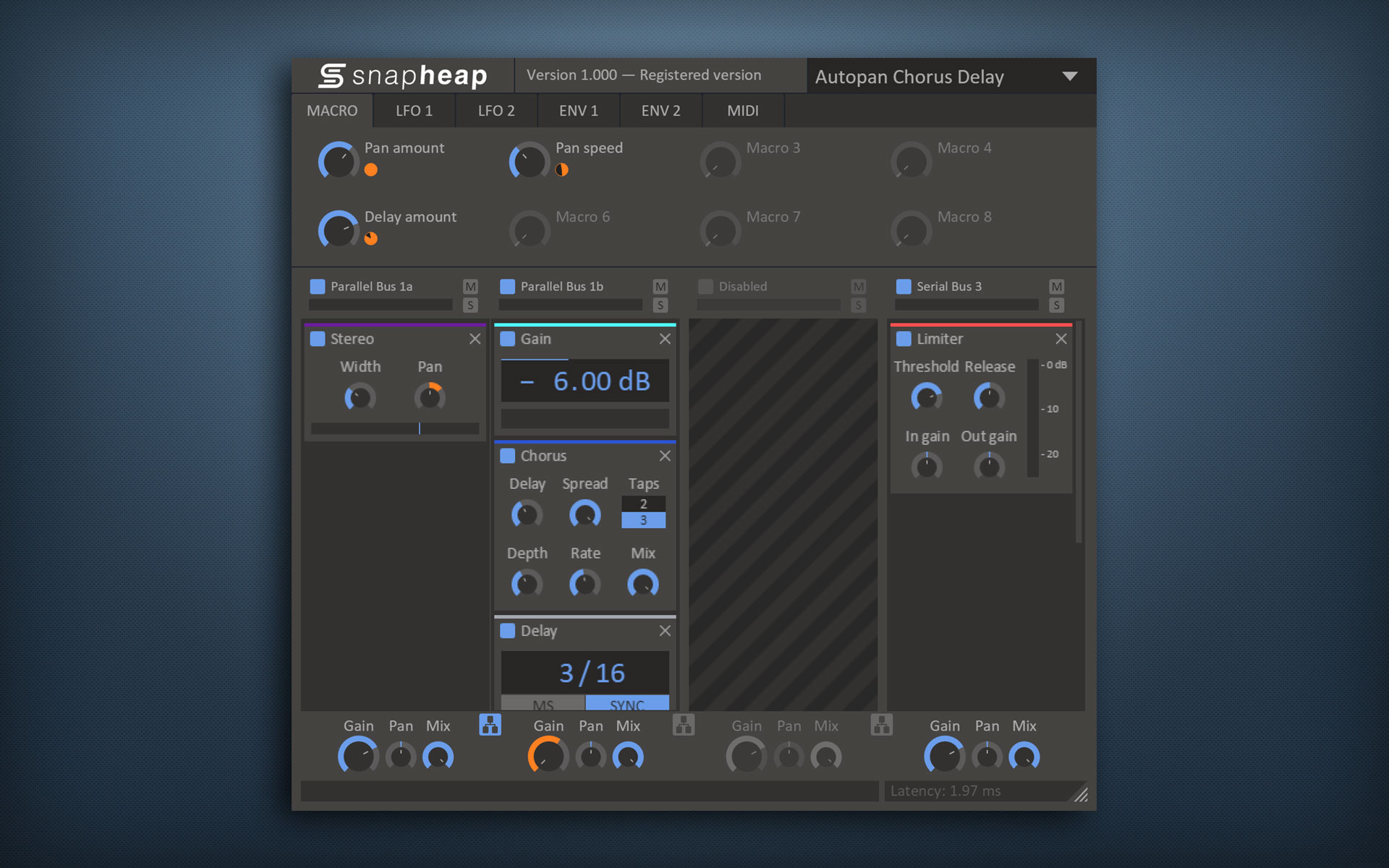
Task: Click routing icon between bus 1a and 1b
Action: (490, 725)
